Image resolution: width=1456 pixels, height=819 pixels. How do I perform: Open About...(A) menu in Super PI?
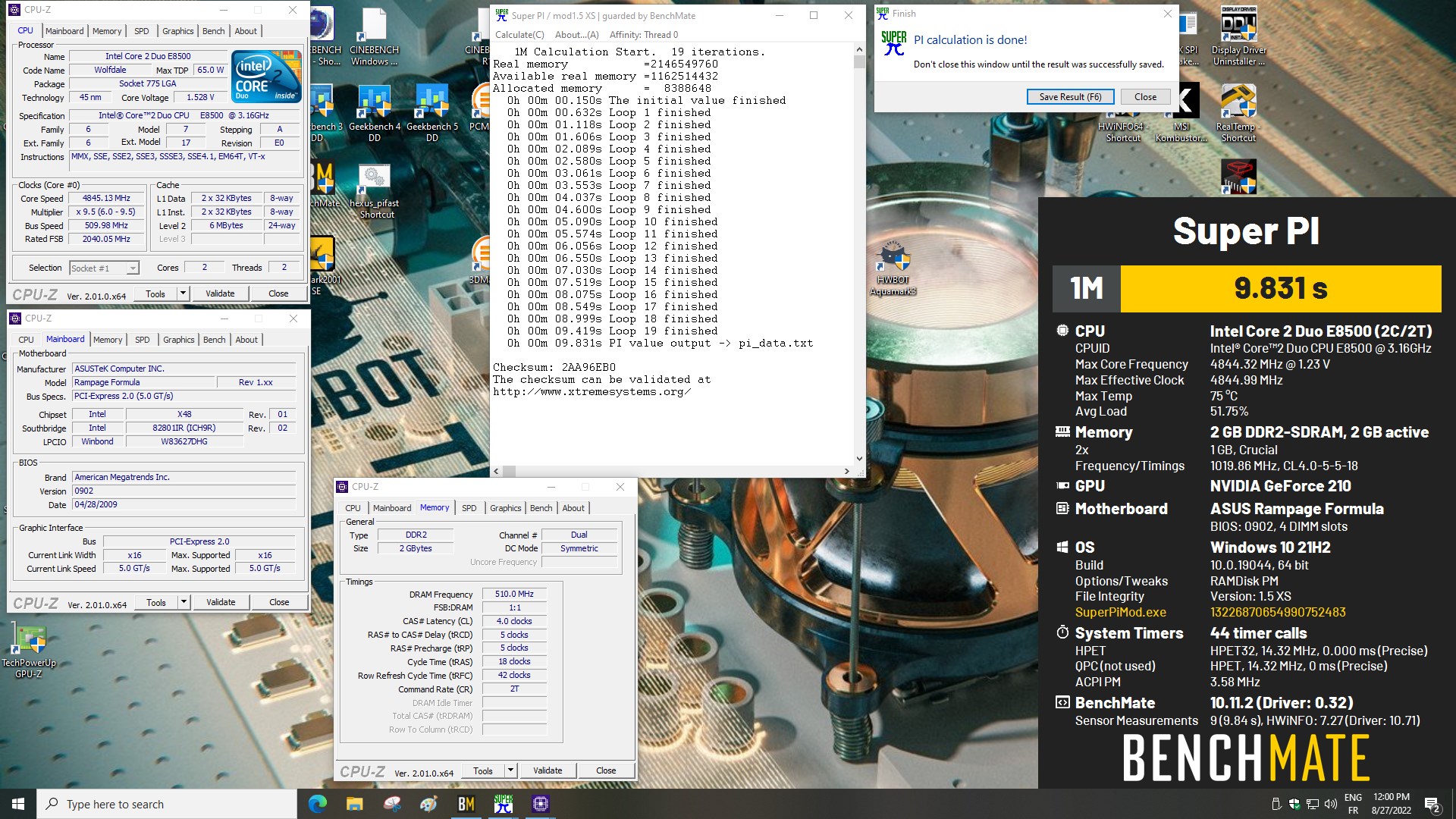tap(576, 35)
